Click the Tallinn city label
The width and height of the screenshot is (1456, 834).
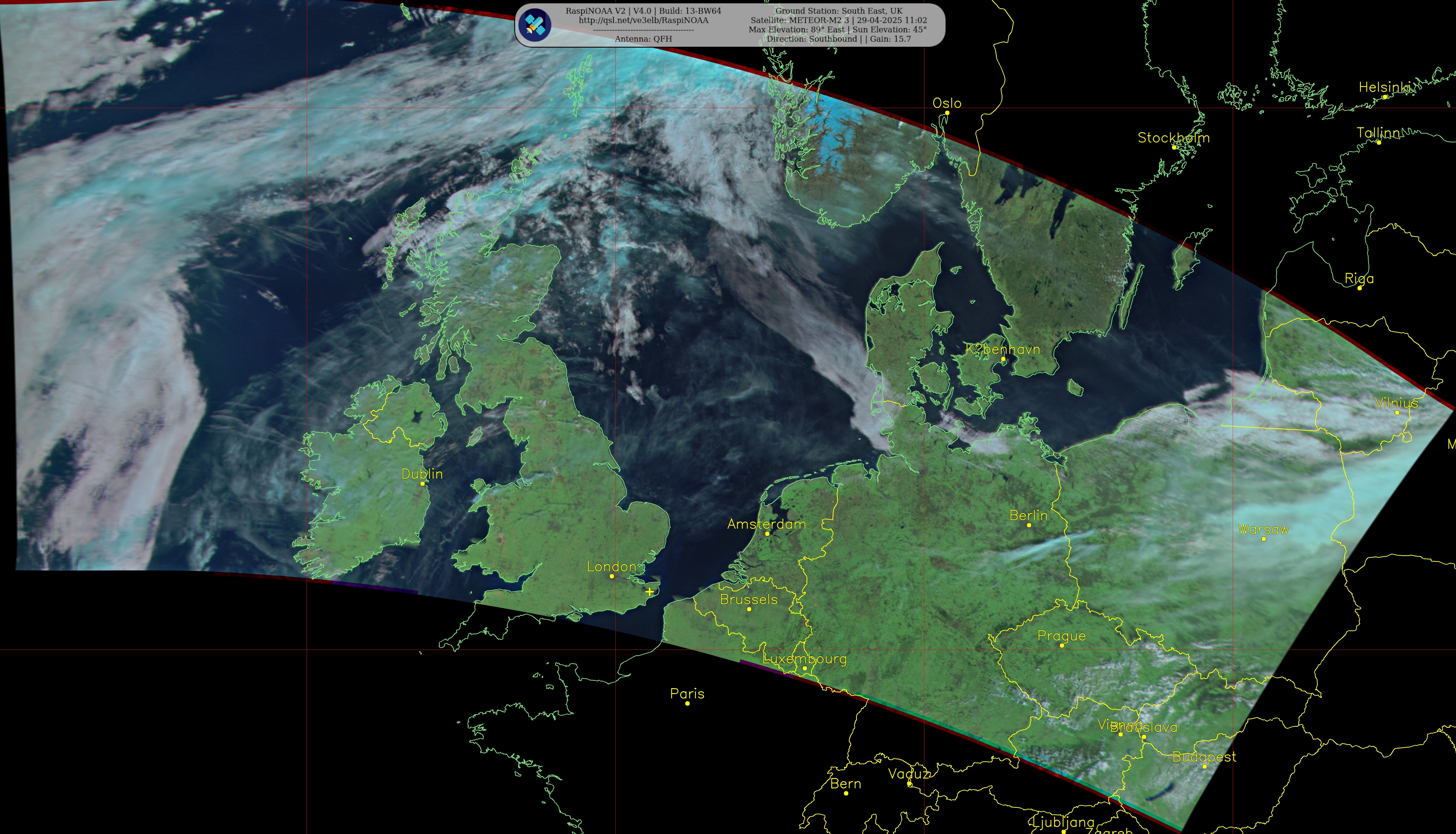click(x=1378, y=133)
